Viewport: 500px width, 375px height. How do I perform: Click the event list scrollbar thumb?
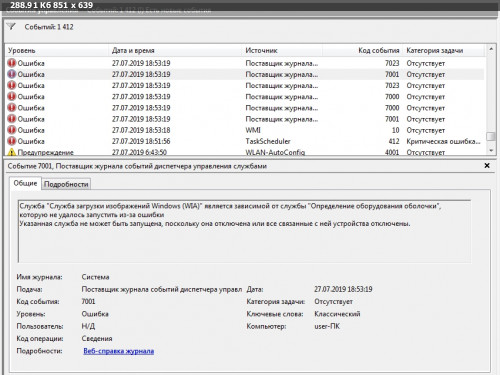(490, 136)
